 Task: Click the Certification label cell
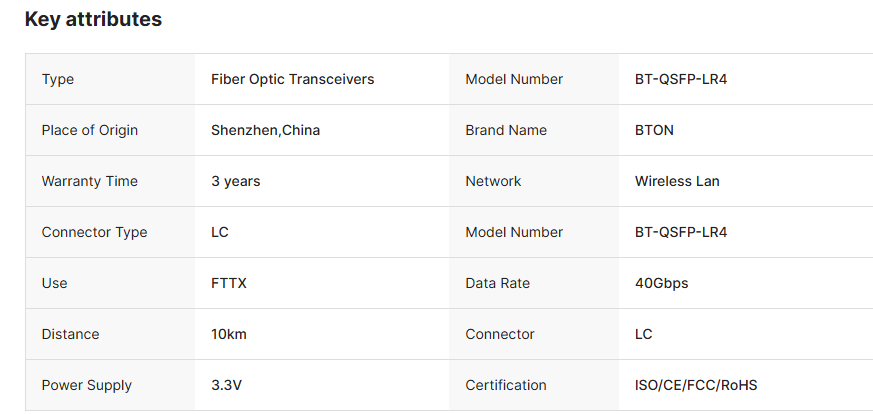534,385
